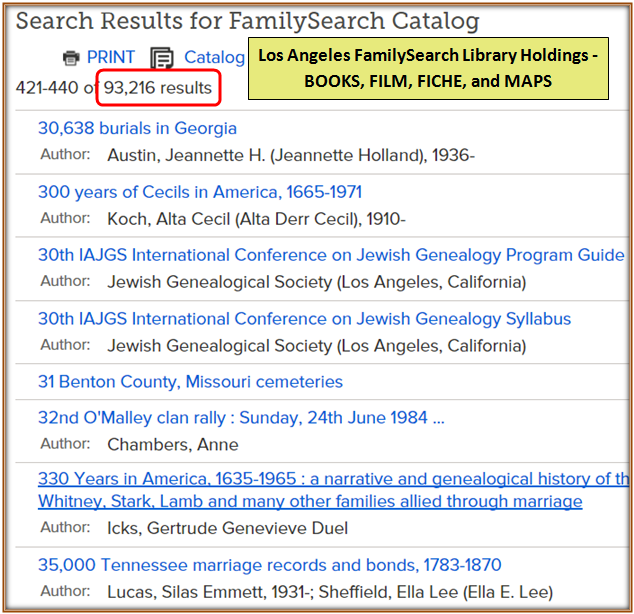Click the Search Results for FamilySearch Catalog heading
This screenshot has height=614, width=634.
pos(247,21)
